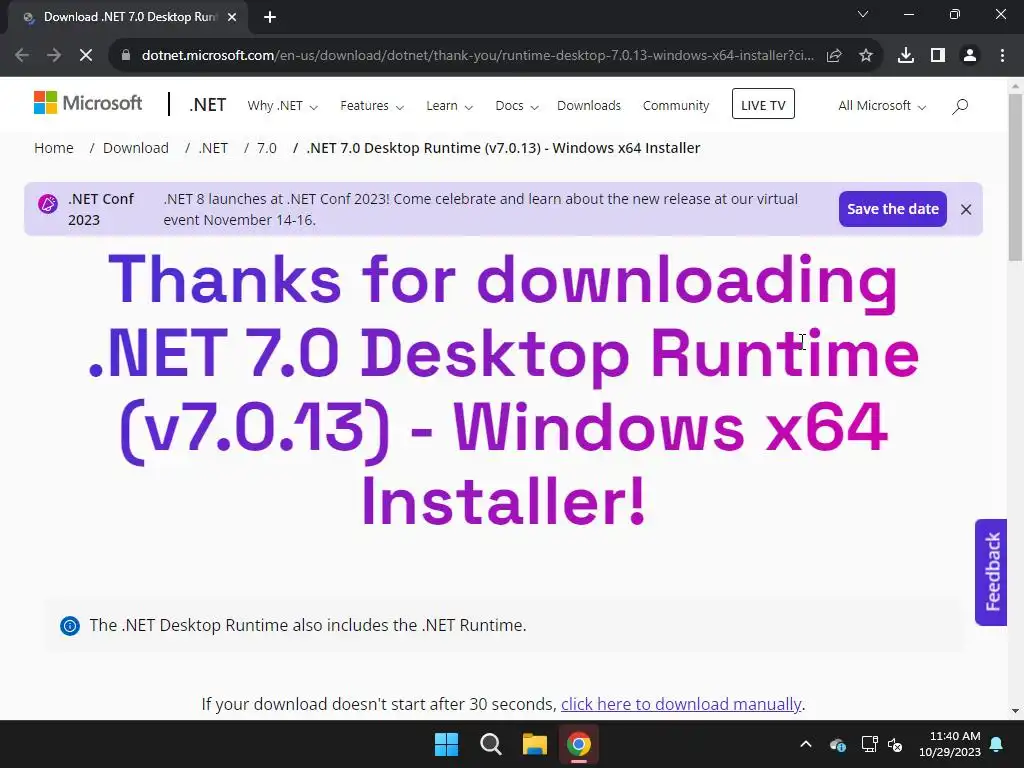Screen dimensions: 1024x768
Task: Click muted volume tray icon
Action: [x=895, y=744]
